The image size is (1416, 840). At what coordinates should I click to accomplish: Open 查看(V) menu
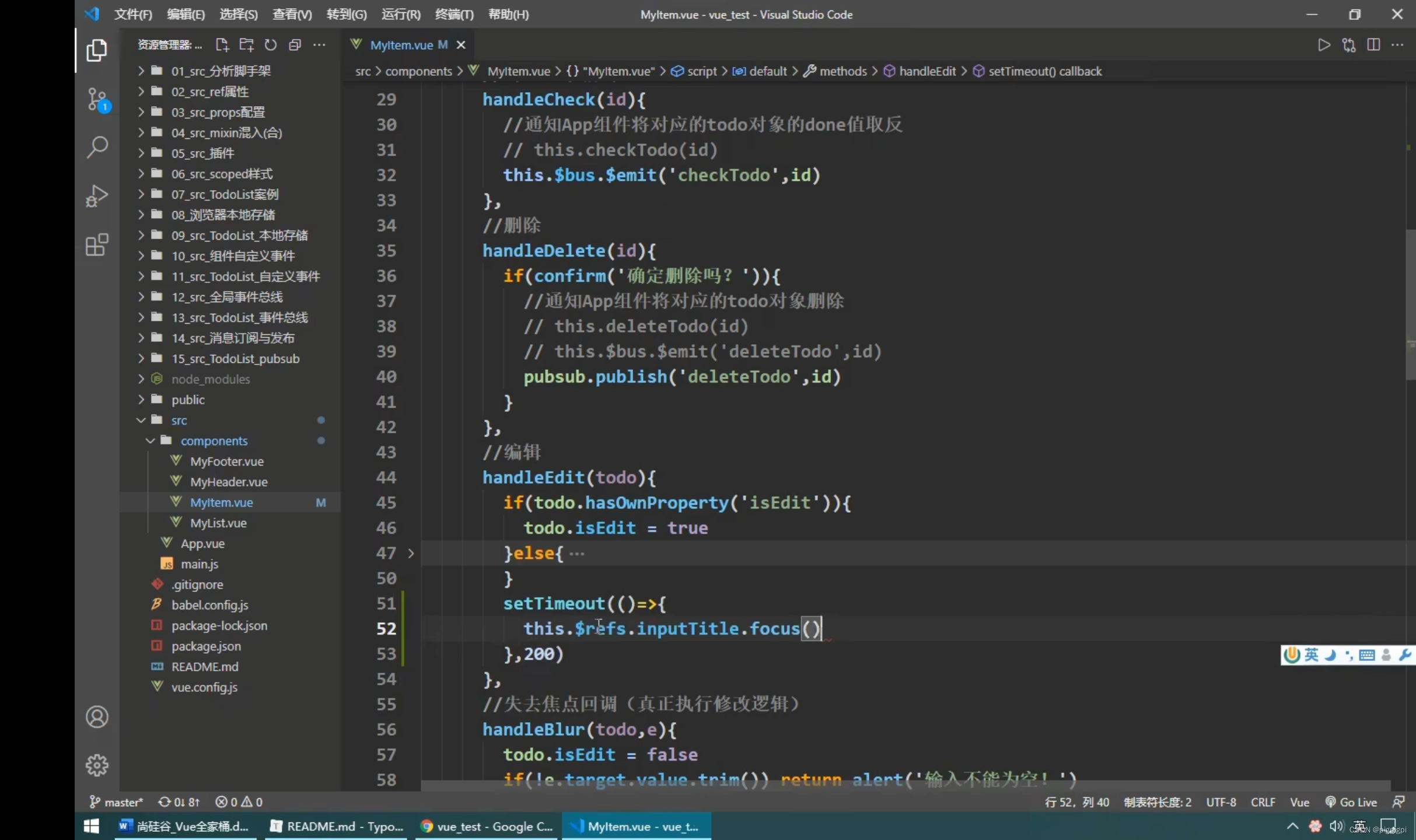tap(292, 15)
